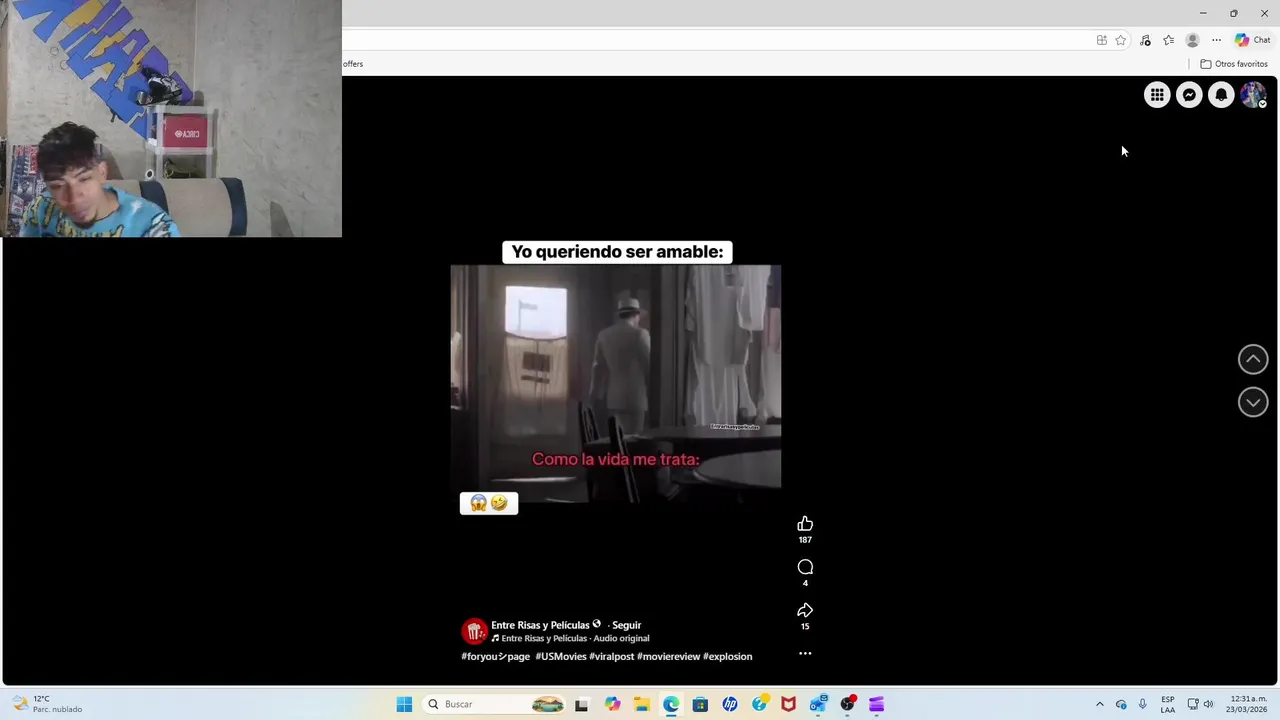Viewport: 1280px width, 720px height.
Task: Open Edge media control music icon
Action: [1145, 40]
